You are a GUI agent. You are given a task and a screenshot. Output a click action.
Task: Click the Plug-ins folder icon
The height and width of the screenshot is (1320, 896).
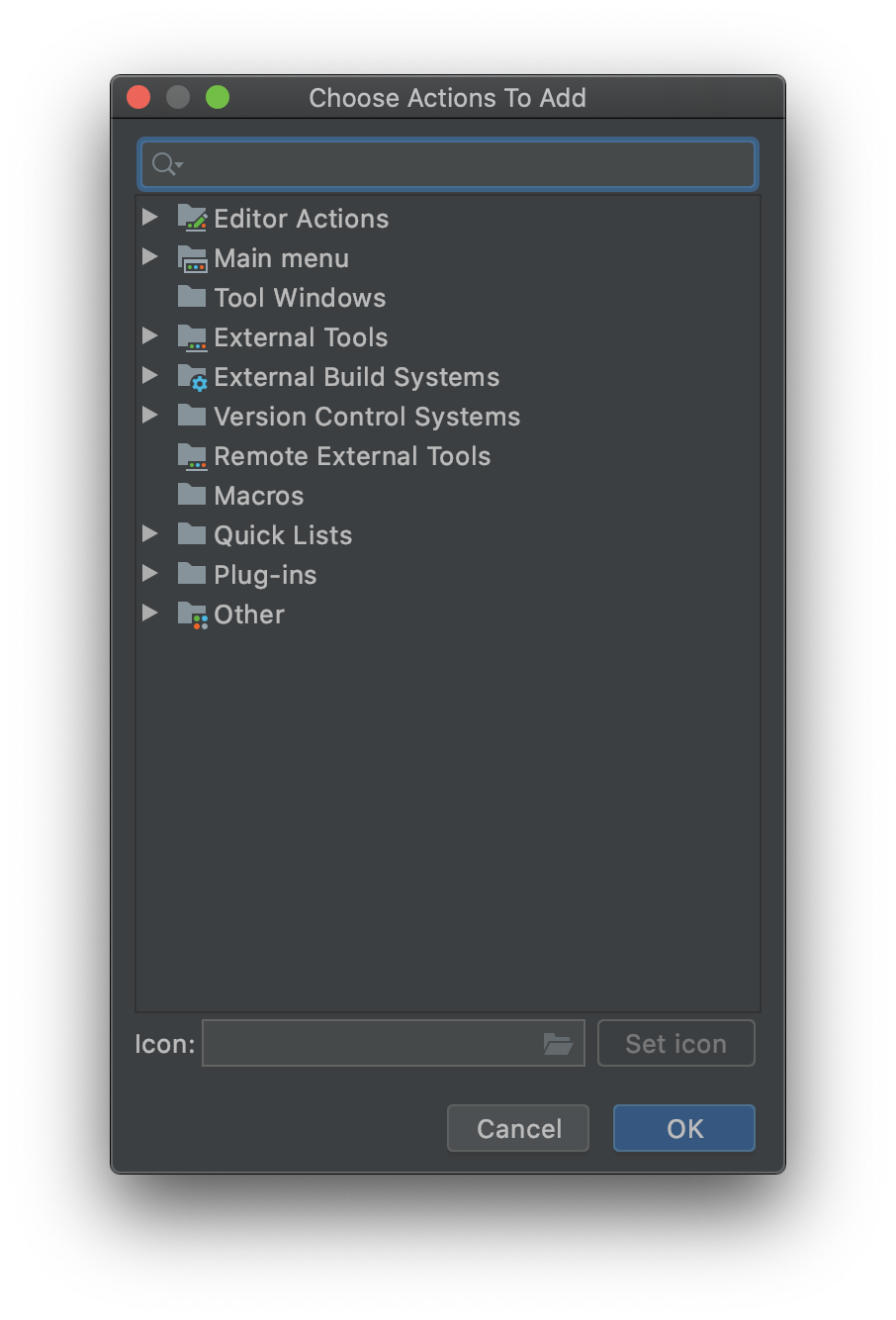coord(192,573)
